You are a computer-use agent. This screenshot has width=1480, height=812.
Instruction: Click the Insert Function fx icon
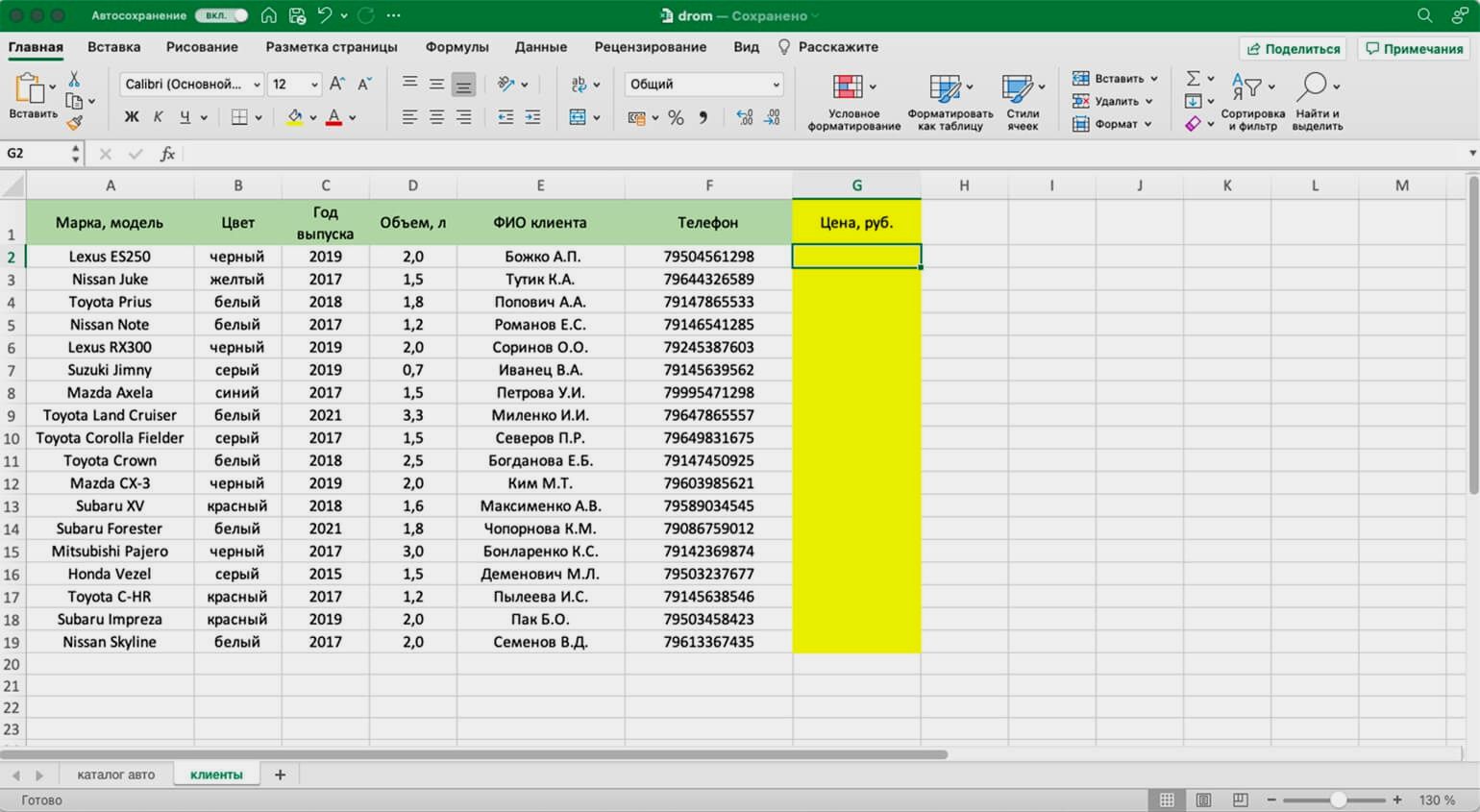[167, 154]
